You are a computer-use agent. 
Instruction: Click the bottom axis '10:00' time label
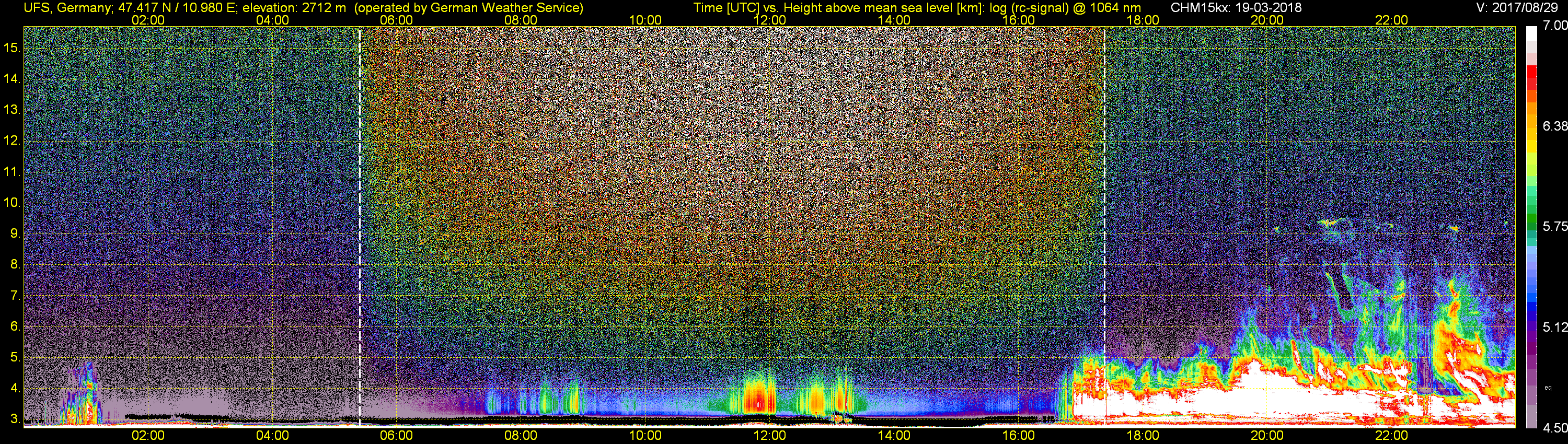[645, 436]
